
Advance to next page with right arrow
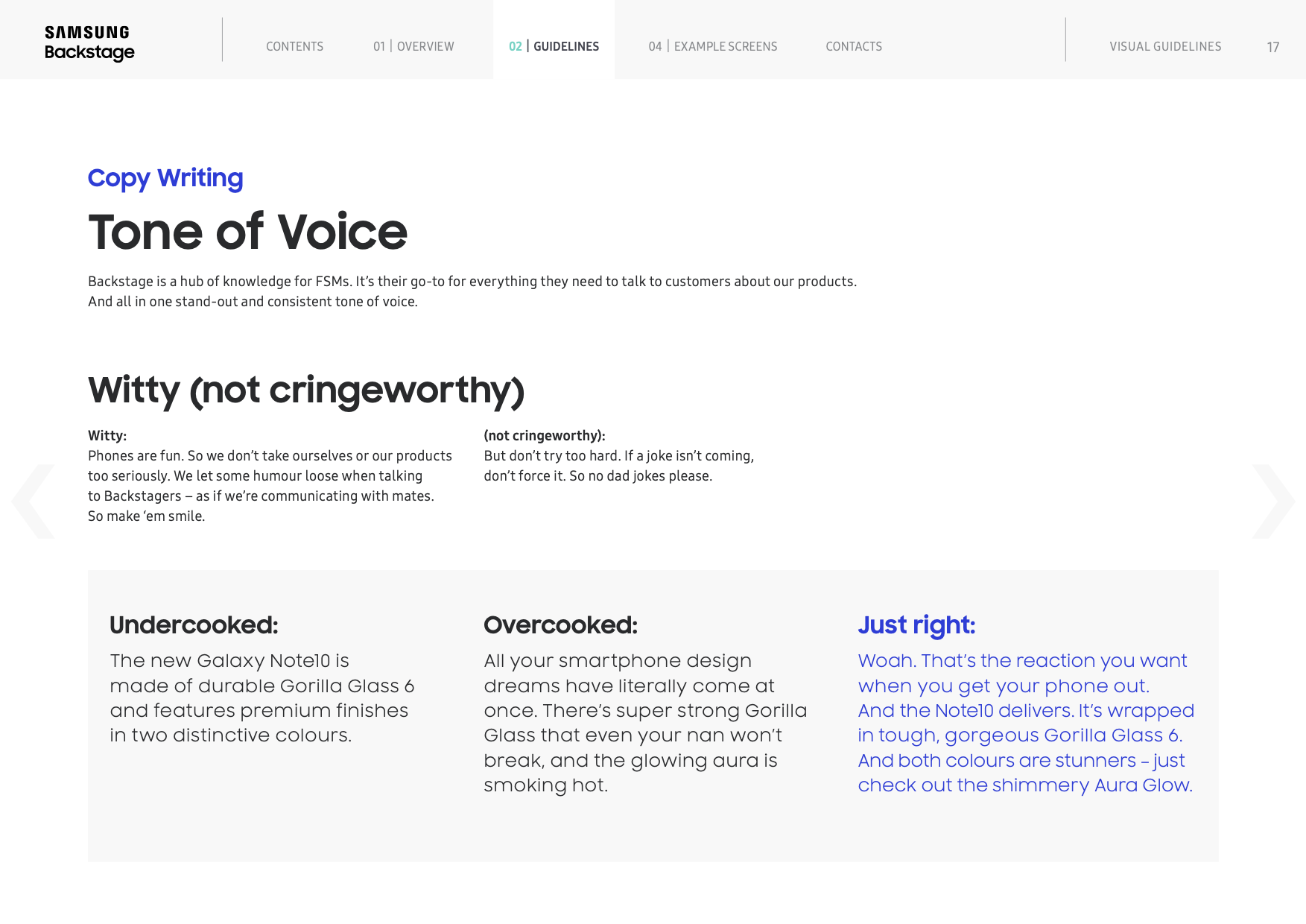tap(1273, 501)
